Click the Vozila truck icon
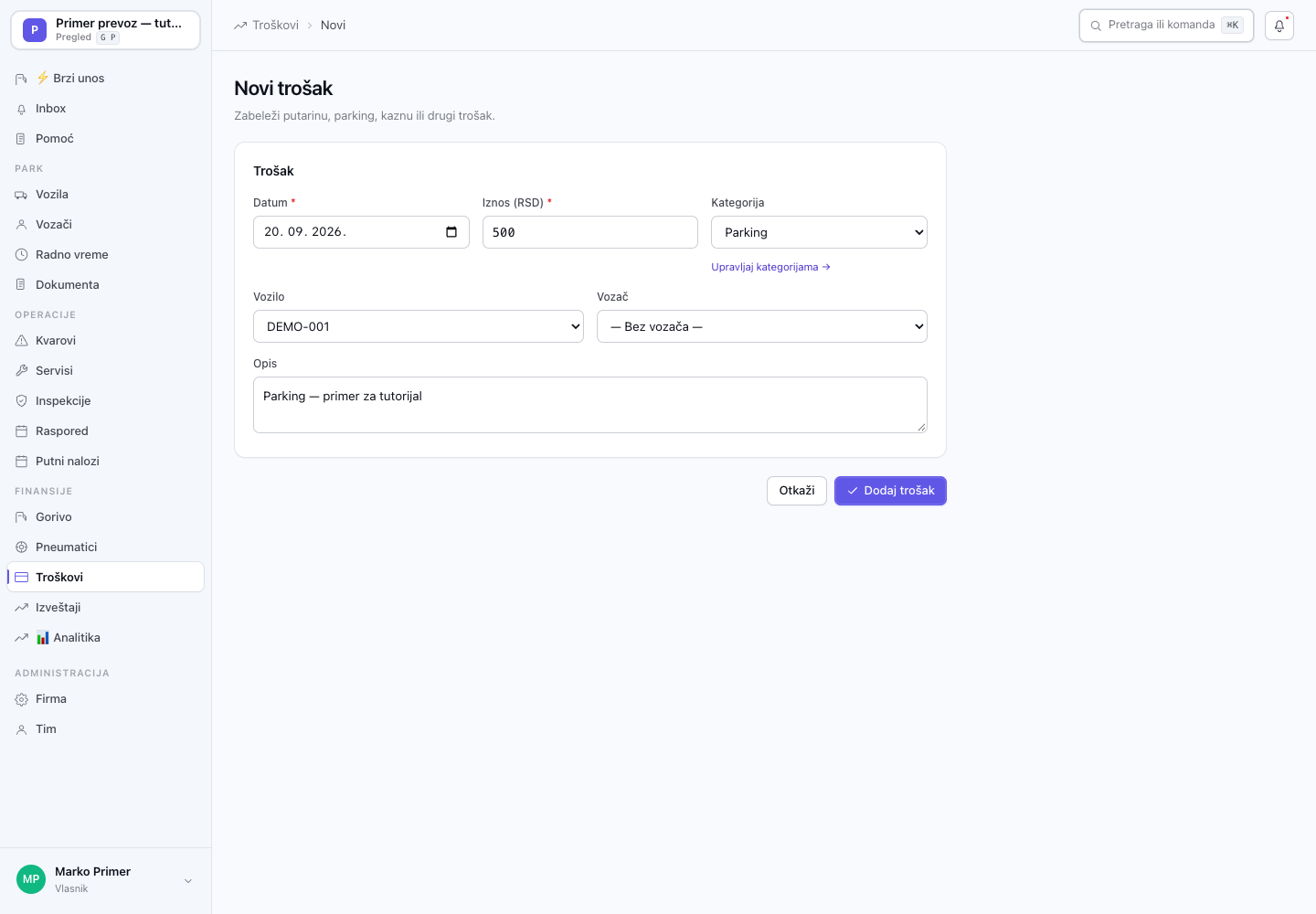 tap(21, 195)
